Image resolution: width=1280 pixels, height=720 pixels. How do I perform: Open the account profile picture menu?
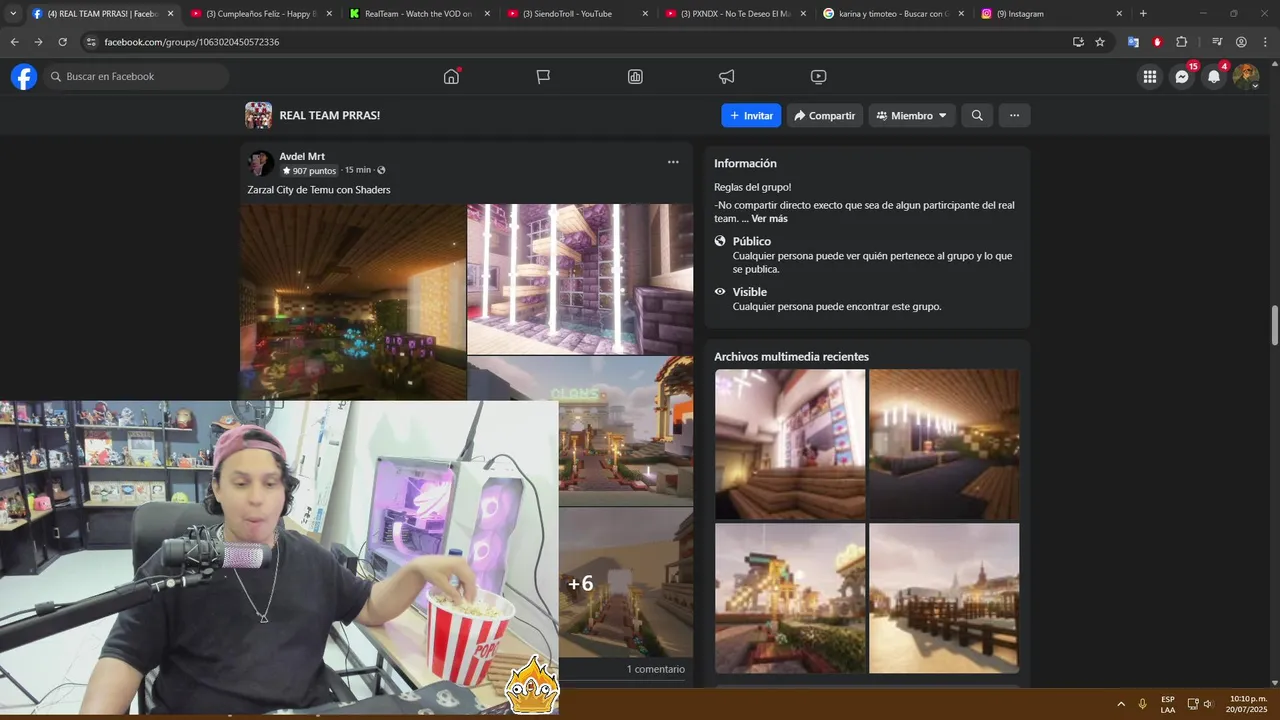1246,76
